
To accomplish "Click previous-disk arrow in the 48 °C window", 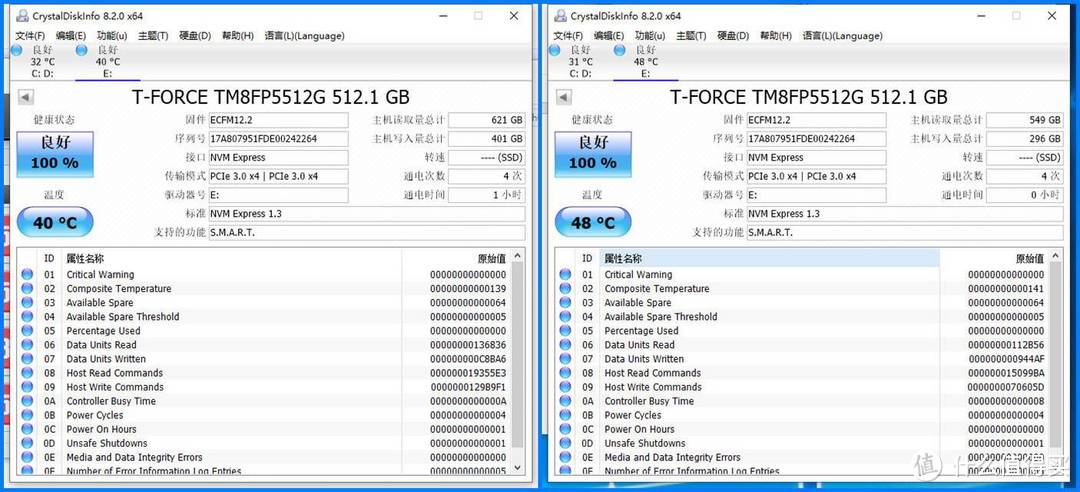I will click(x=563, y=97).
